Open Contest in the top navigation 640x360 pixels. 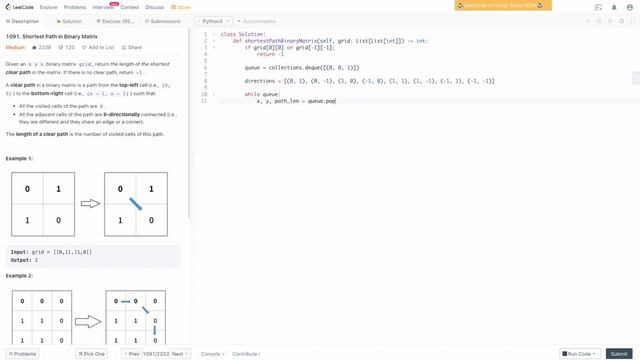[130, 7]
